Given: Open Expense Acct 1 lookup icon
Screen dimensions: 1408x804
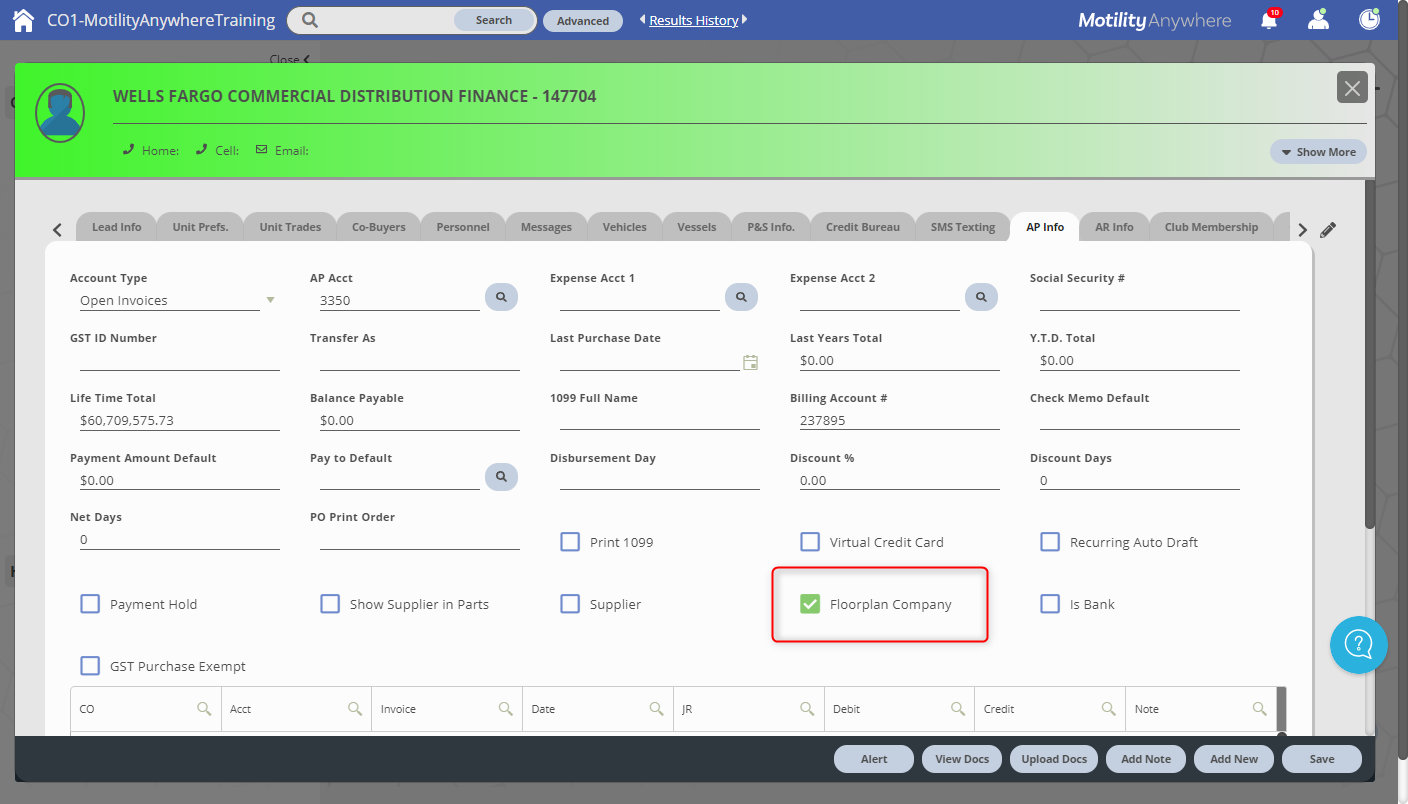Looking at the screenshot, I should [x=742, y=297].
